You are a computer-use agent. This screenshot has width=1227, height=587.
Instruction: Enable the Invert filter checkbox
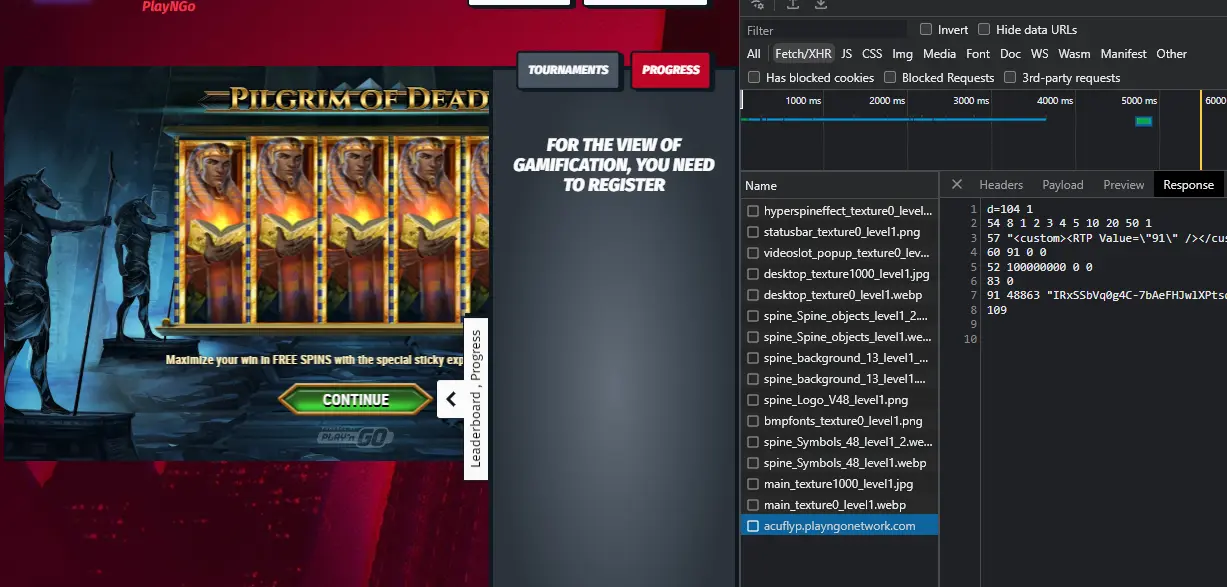[x=926, y=30]
